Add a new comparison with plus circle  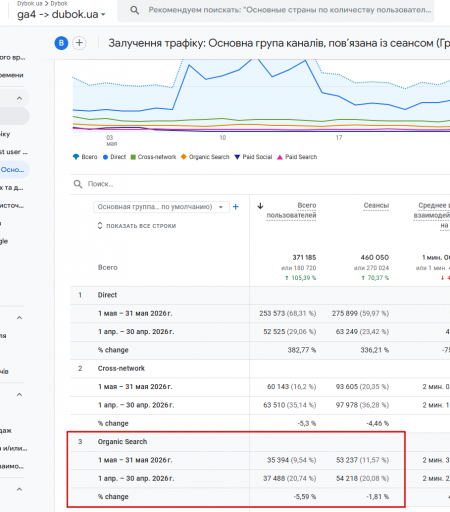coord(79,43)
